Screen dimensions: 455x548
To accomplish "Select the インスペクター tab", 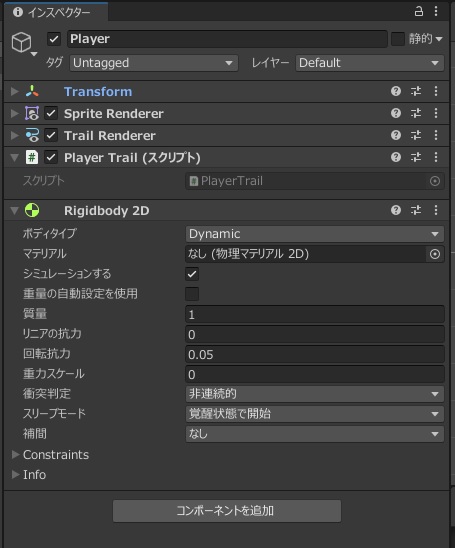I will pos(56,12).
